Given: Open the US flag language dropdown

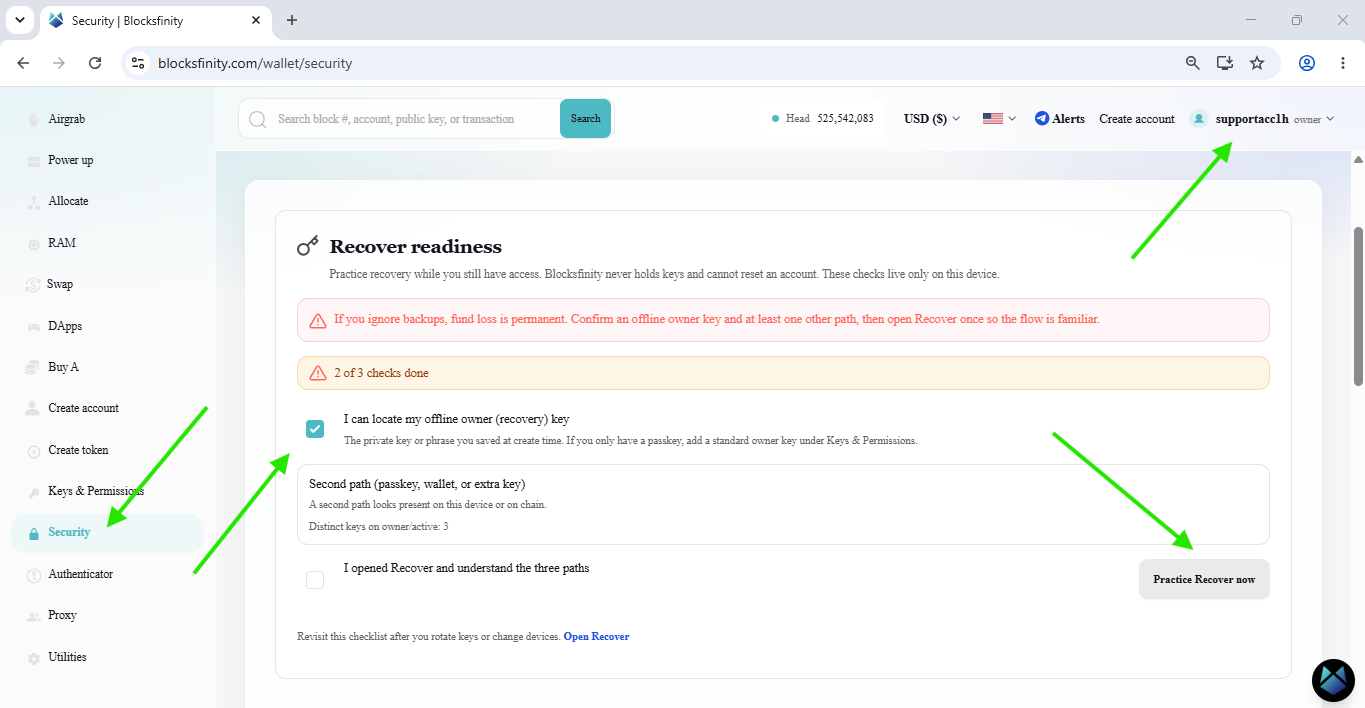Looking at the screenshot, I should tap(999, 119).
